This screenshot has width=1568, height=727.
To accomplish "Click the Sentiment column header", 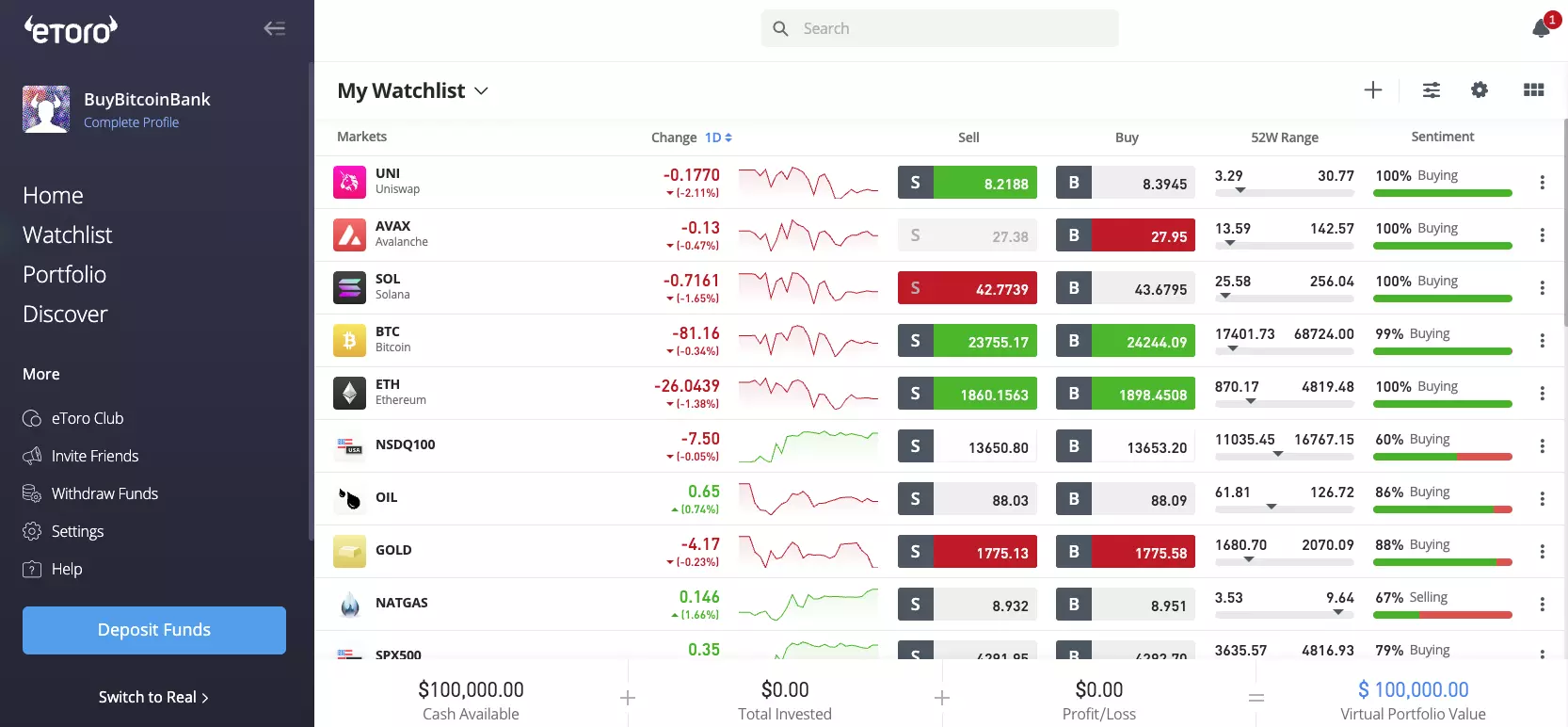I will (1443, 137).
